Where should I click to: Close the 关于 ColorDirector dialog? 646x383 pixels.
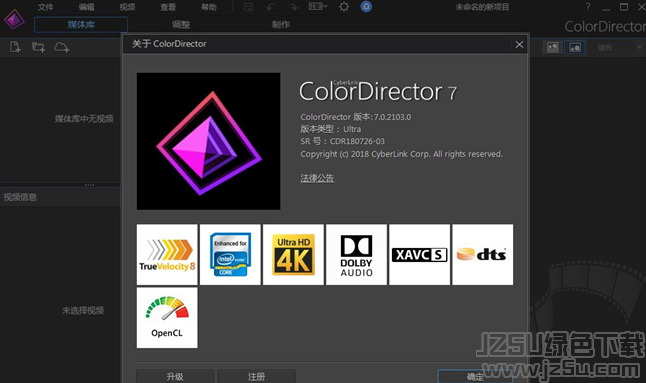[519, 44]
